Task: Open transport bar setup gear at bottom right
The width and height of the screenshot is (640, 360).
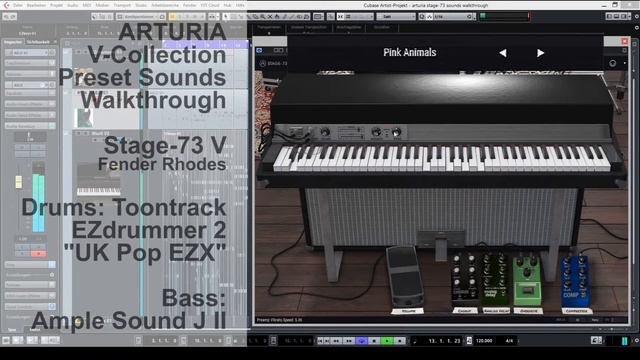Action: pos(636,340)
